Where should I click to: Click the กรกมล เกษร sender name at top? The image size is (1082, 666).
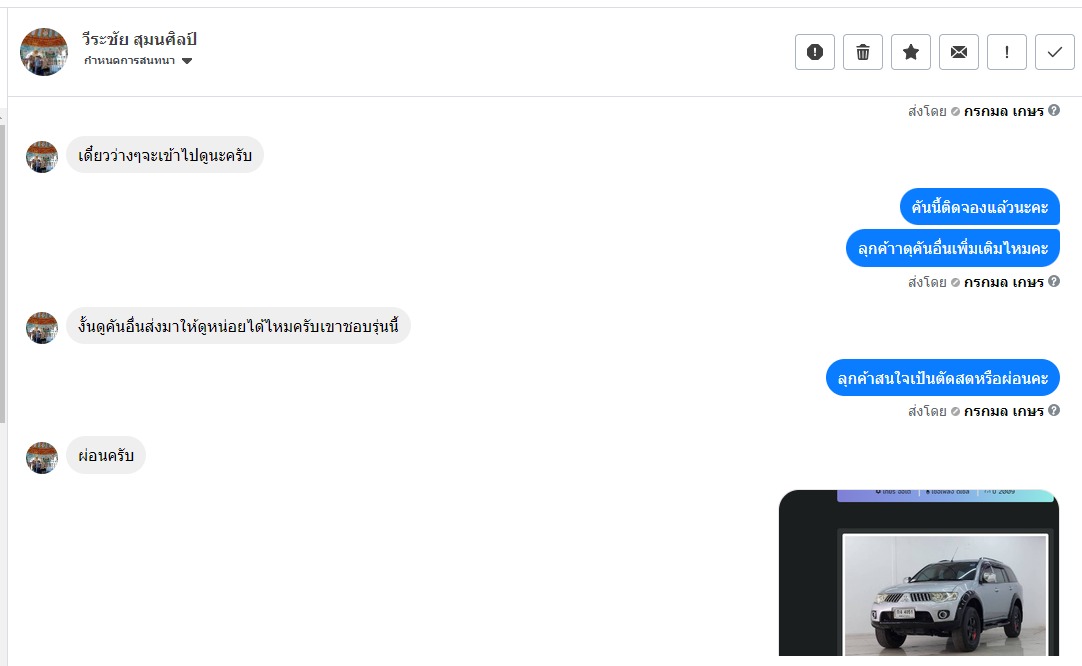[x=1003, y=111]
